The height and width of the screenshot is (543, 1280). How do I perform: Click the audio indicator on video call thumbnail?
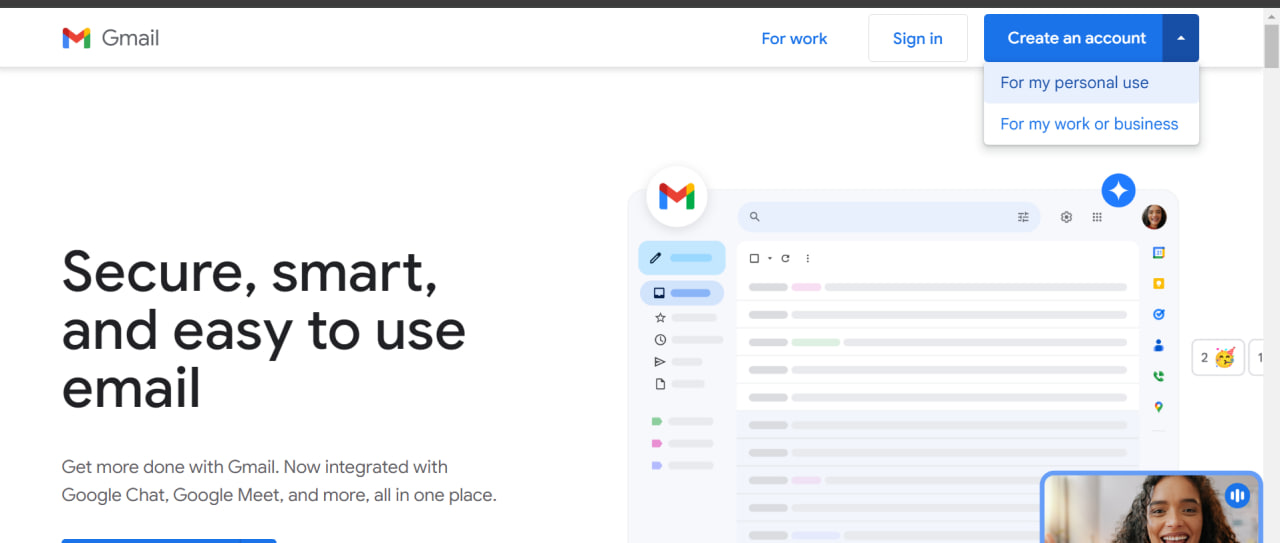(1237, 495)
